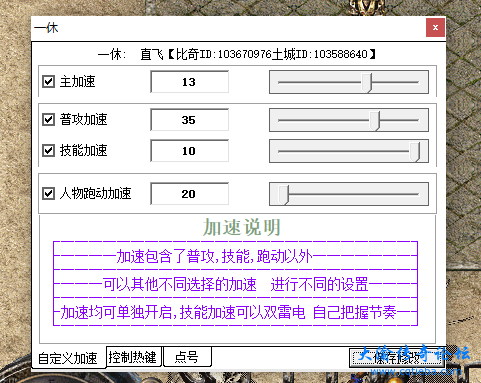Open the 控制热键 tab
The height and width of the screenshot is (383, 481).
click(x=133, y=357)
